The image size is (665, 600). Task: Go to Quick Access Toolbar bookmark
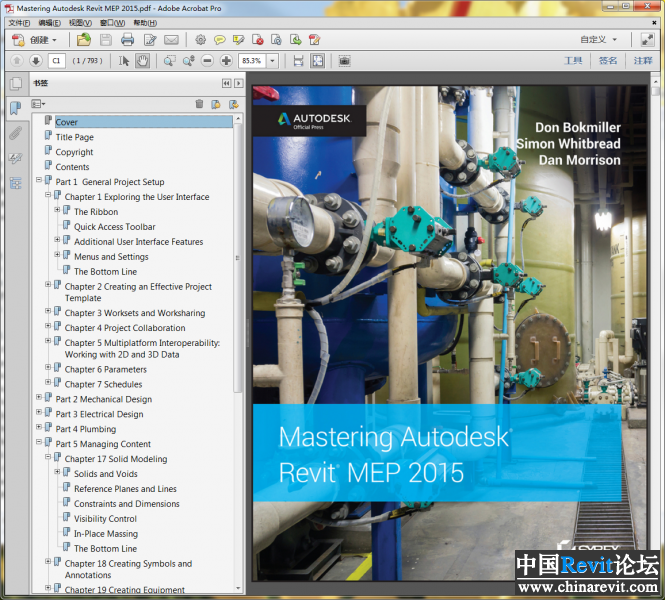tap(115, 227)
